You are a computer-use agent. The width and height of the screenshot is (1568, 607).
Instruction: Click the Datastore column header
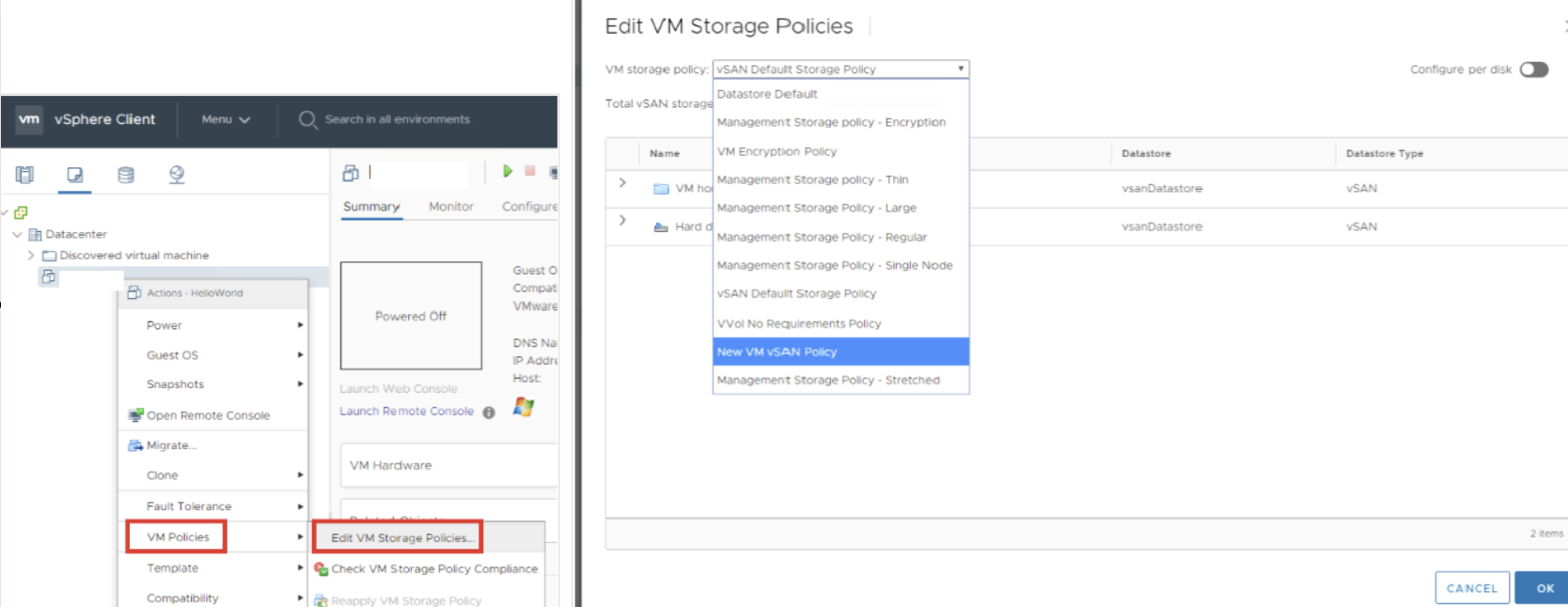[1146, 153]
